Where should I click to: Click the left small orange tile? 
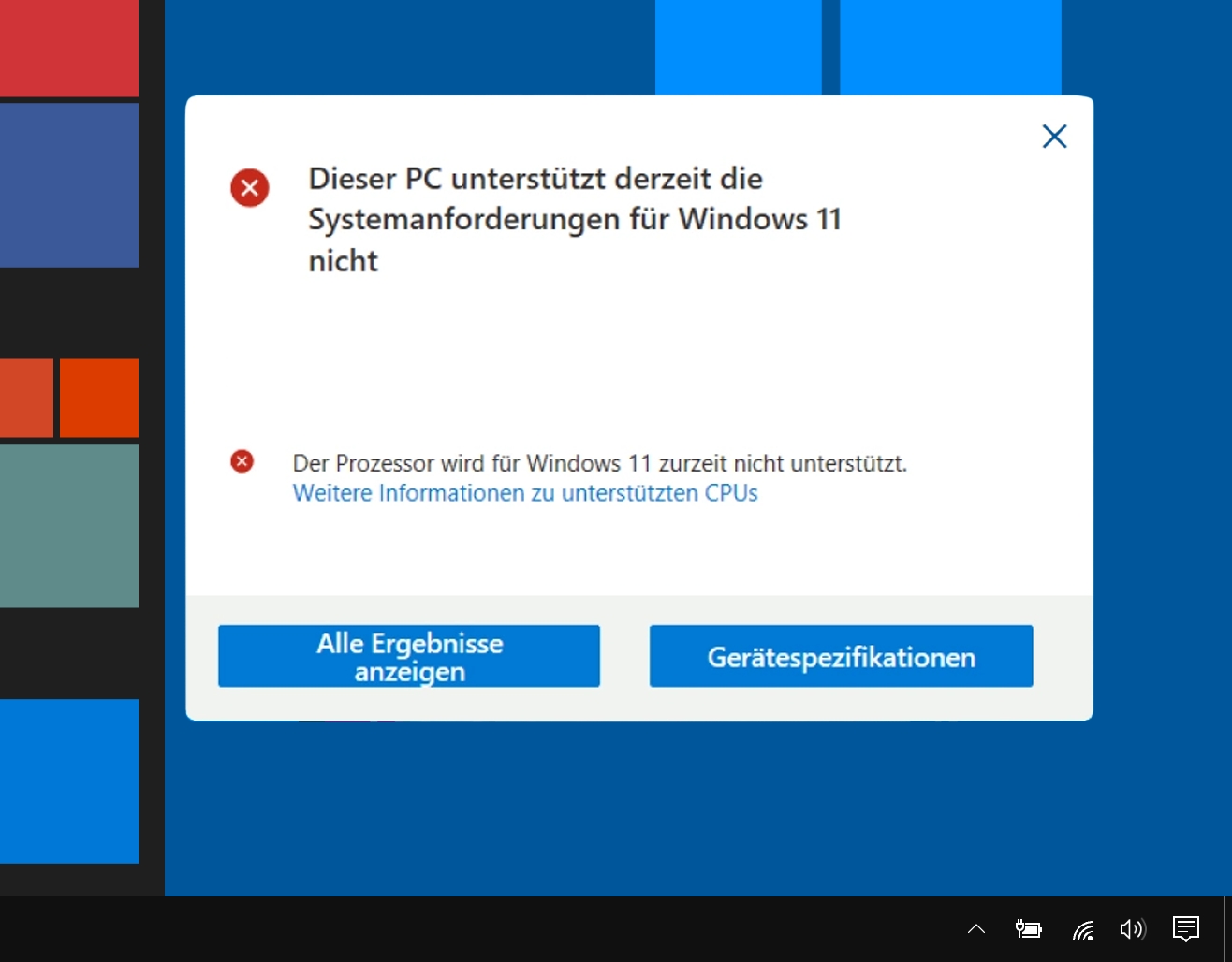(26, 398)
